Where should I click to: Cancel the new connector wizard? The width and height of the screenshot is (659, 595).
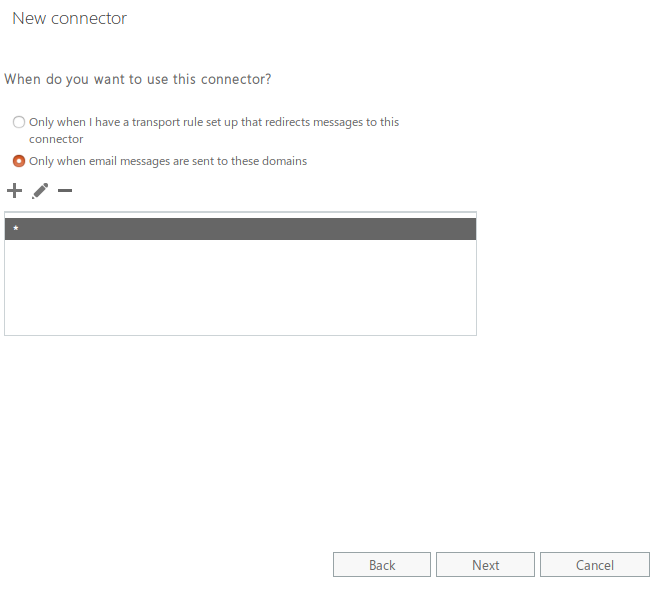click(595, 565)
